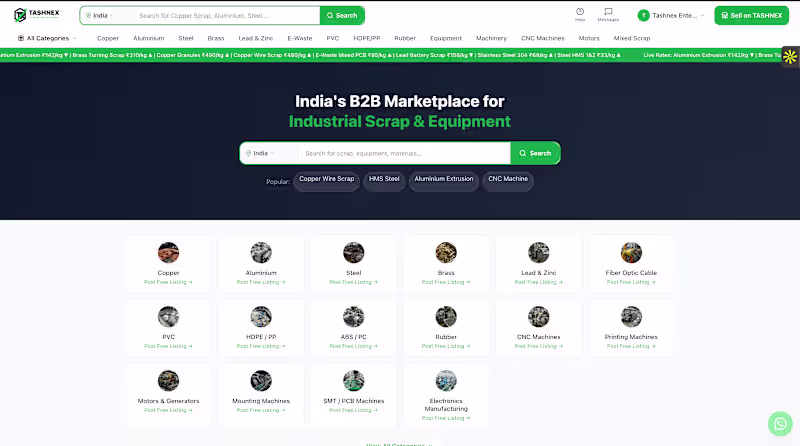The width and height of the screenshot is (800, 446).
Task: Click Post Free Listing under Rubber
Action: [446, 346]
